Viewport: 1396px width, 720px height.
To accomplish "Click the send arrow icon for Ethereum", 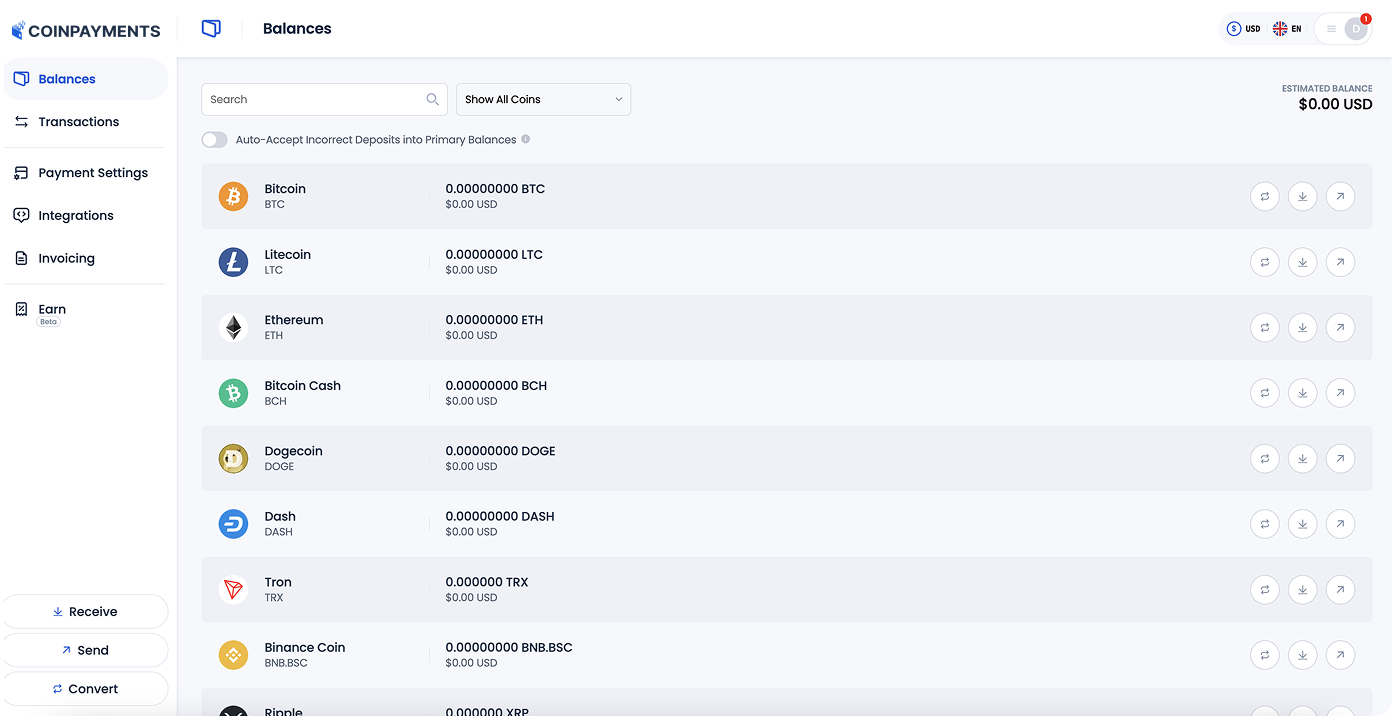I will coord(1340,328).
